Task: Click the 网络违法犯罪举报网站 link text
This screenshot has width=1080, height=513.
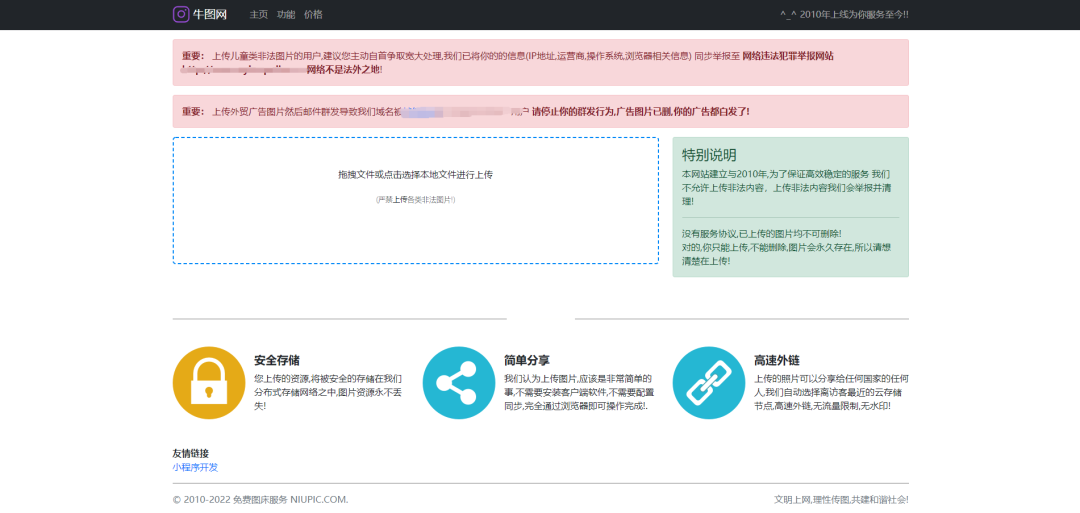Action: tap(788, 56)
